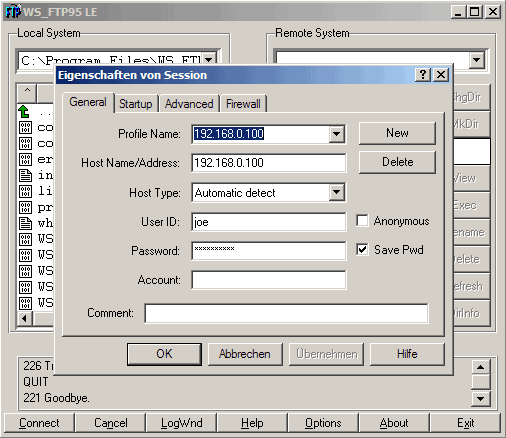Select the 'er' file icon in local list
The image size is (506, 438).
pyautogui.click(x=25, y=159)
